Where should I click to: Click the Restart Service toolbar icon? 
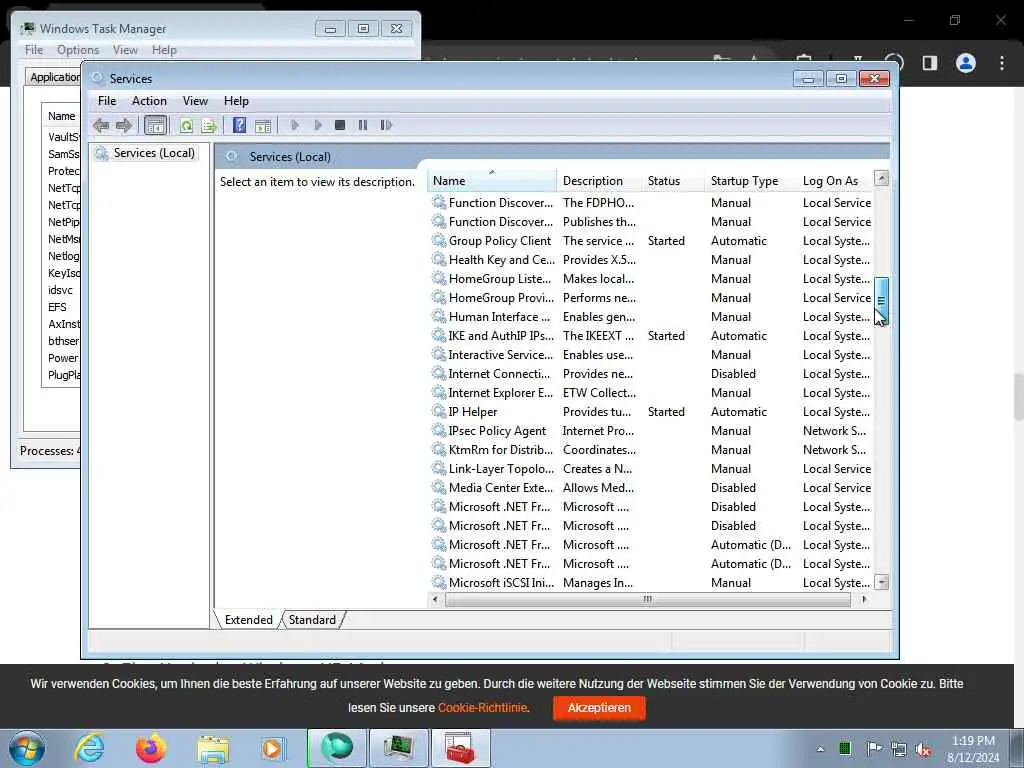pos(386,125)
